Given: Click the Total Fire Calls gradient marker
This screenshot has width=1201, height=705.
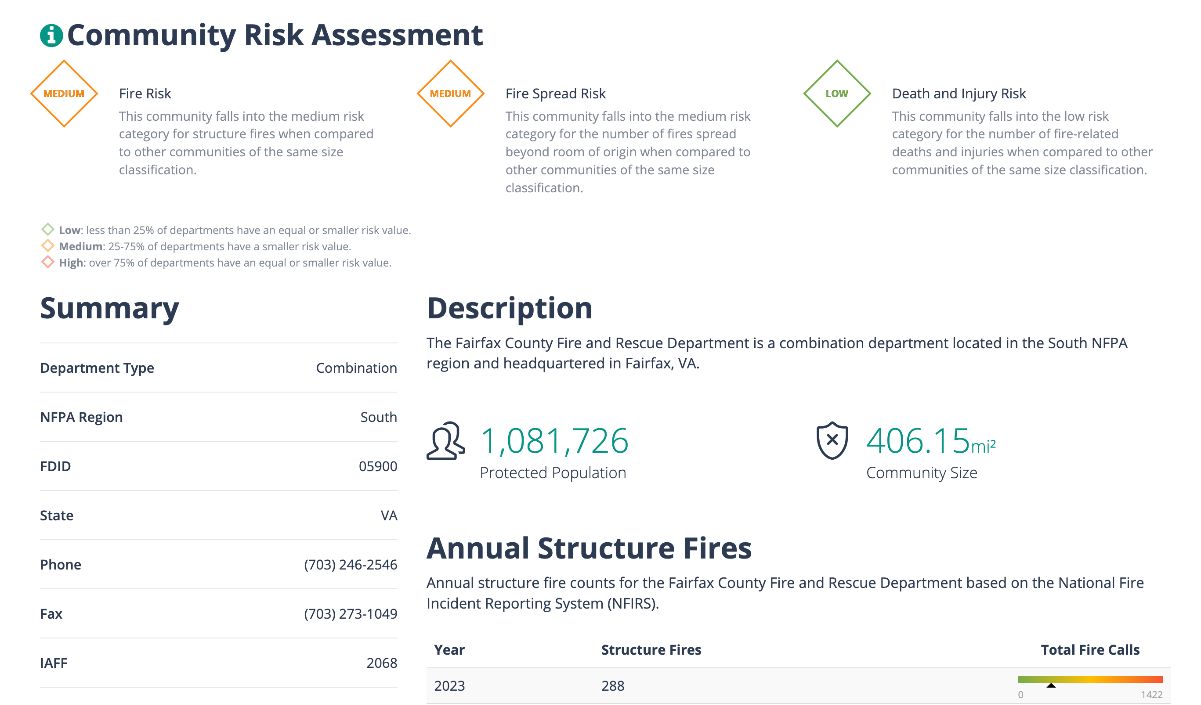Looking at the screenshot, I should pyautogui.click(x=1052, y=686).
